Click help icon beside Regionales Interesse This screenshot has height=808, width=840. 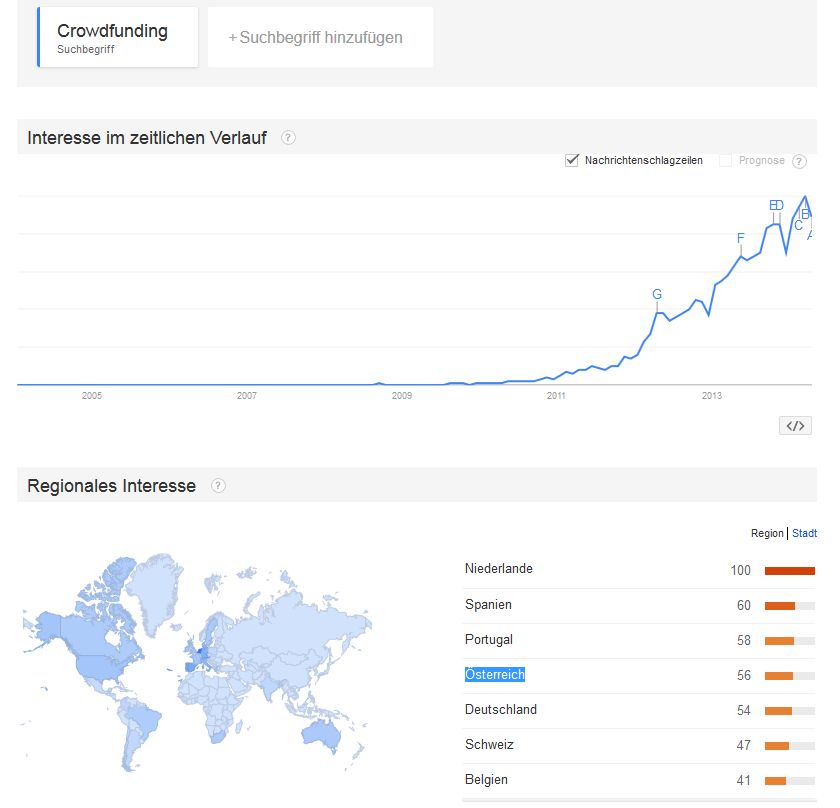(218, 485)
